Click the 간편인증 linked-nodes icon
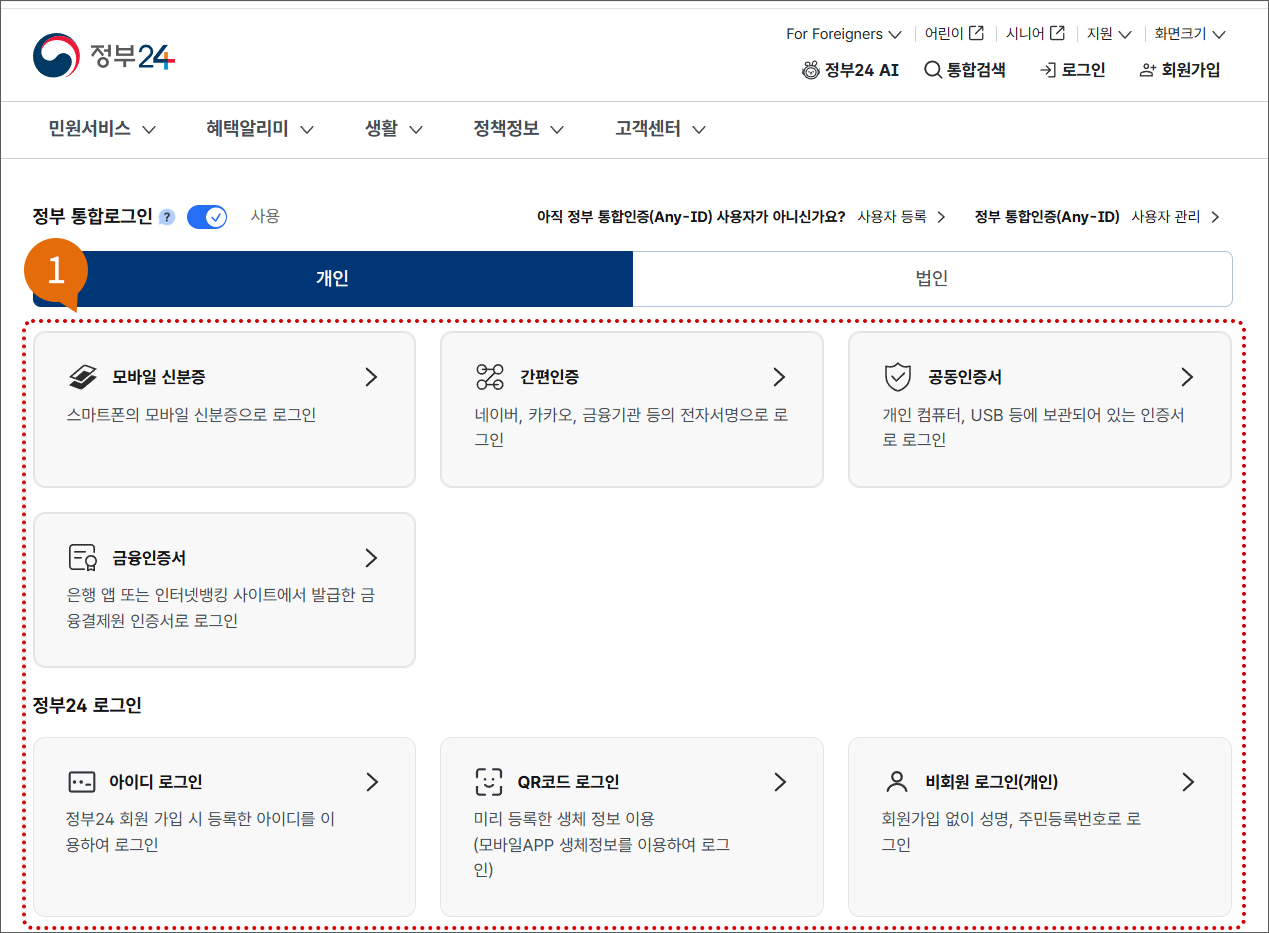The image size is (1269, 933). [490, 377]
